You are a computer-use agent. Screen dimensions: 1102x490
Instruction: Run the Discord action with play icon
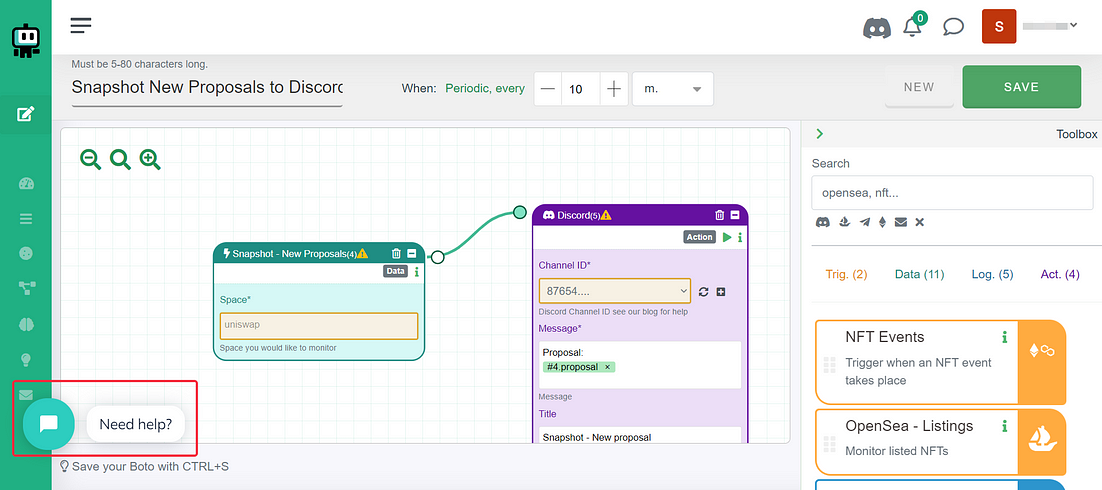click(x=727, y=237)
